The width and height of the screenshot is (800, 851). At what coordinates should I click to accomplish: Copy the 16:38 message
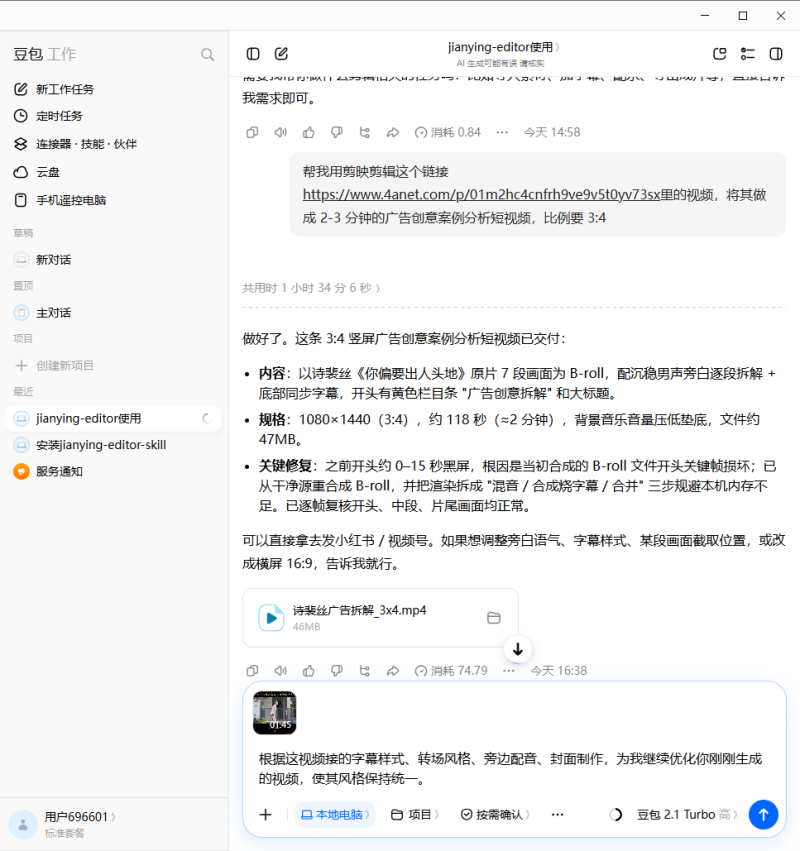252,671
